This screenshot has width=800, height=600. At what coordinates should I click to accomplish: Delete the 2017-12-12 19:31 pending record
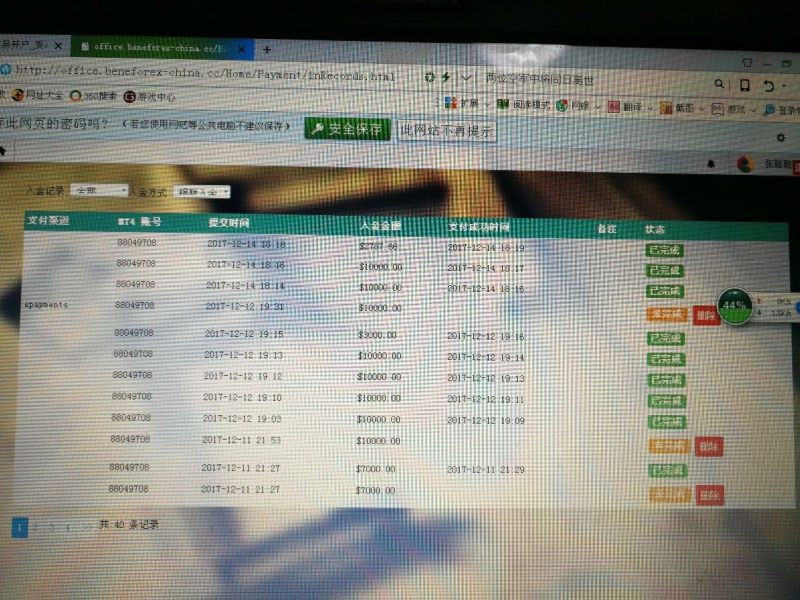click(705, 315)
